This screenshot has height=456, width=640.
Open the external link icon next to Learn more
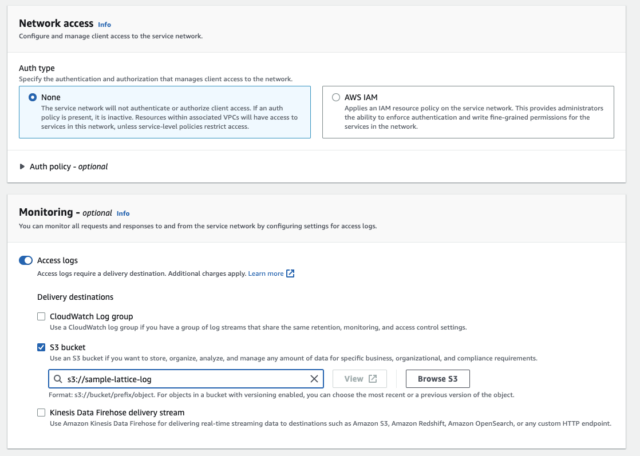290,274
